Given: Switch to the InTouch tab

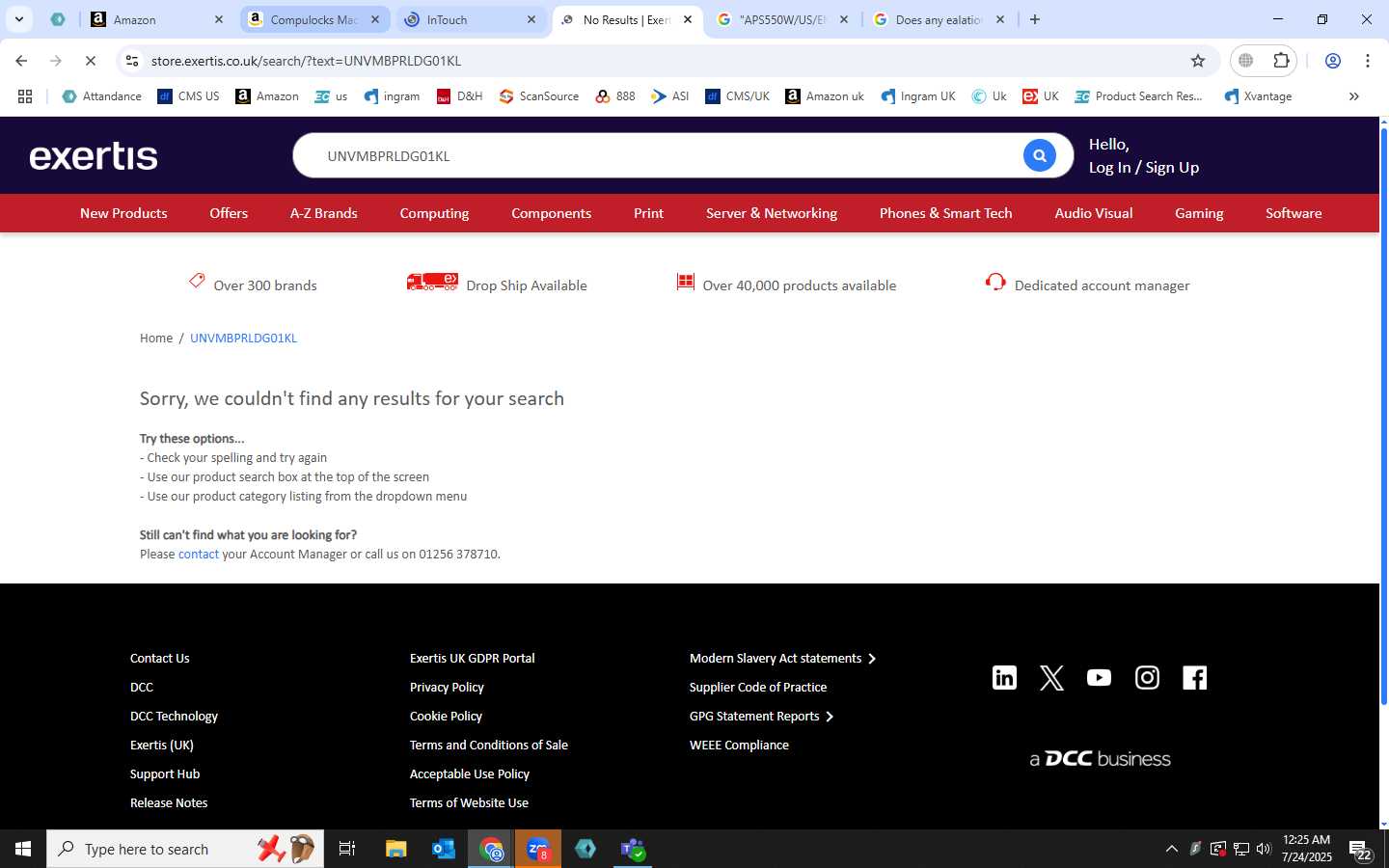Looking at the screenshot, I should click(470, 19).
